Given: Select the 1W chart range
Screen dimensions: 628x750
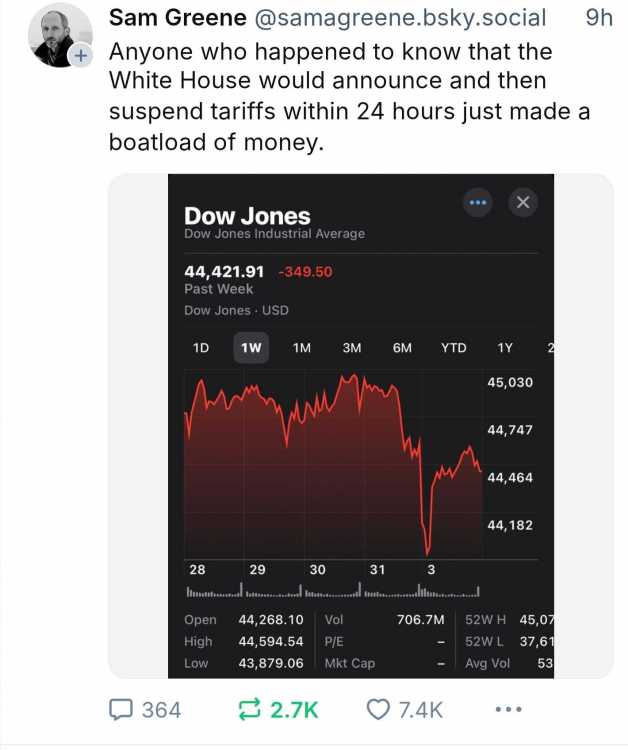Looking at the screenshot, I should tap(251, 348).
